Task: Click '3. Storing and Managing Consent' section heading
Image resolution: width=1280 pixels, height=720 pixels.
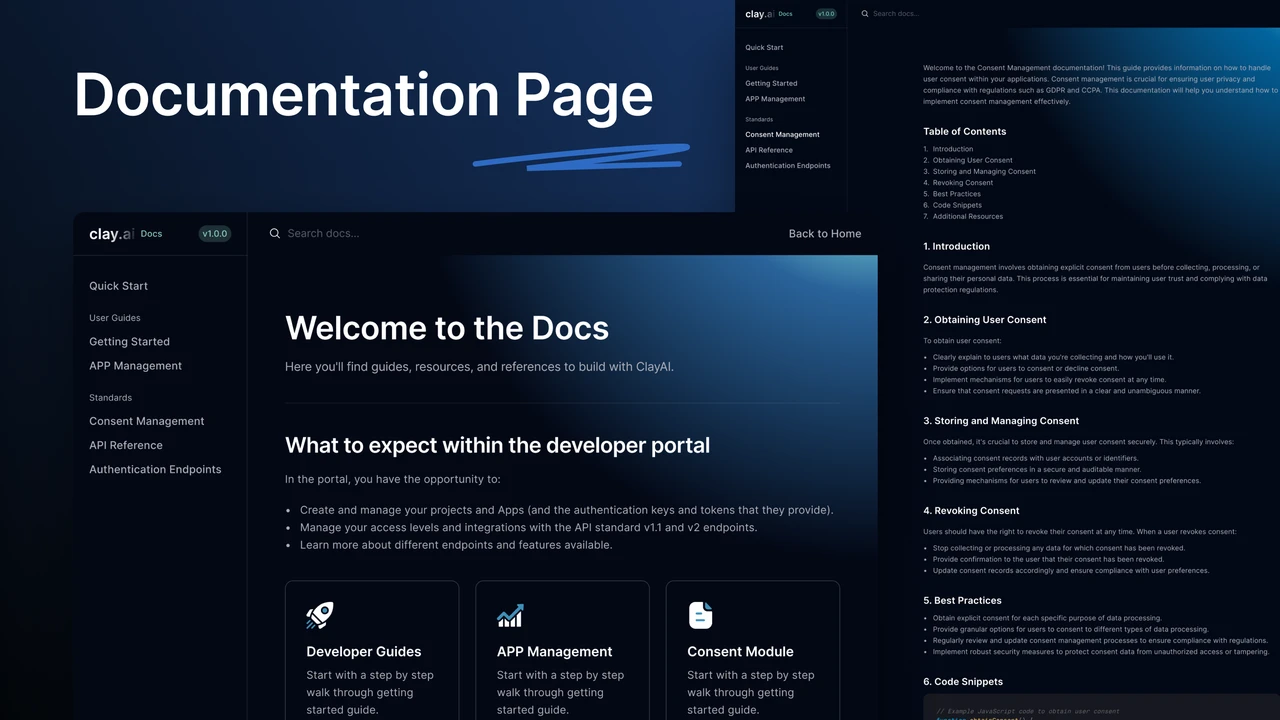Action: 1001,421
